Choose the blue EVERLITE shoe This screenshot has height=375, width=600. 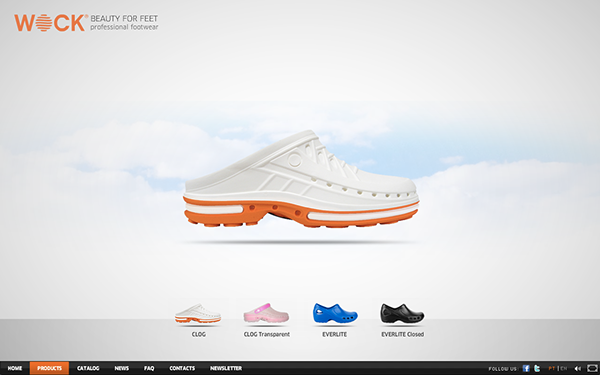point(335,313)
